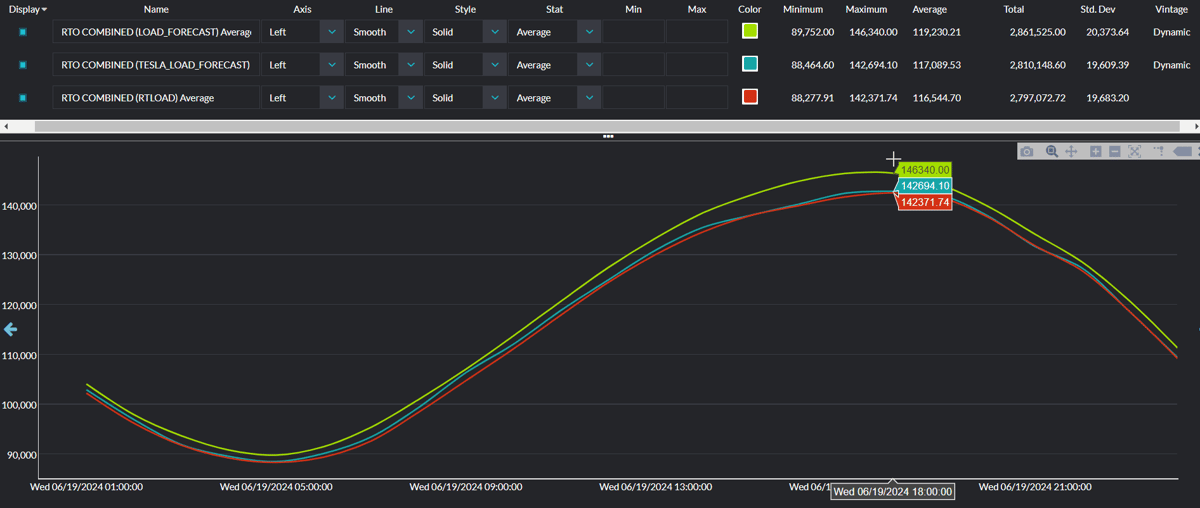The width and height of the screenshot is (1200, 508).
Task: Click the left arrow of horizontal scrollbar
Action: (6, 127)
